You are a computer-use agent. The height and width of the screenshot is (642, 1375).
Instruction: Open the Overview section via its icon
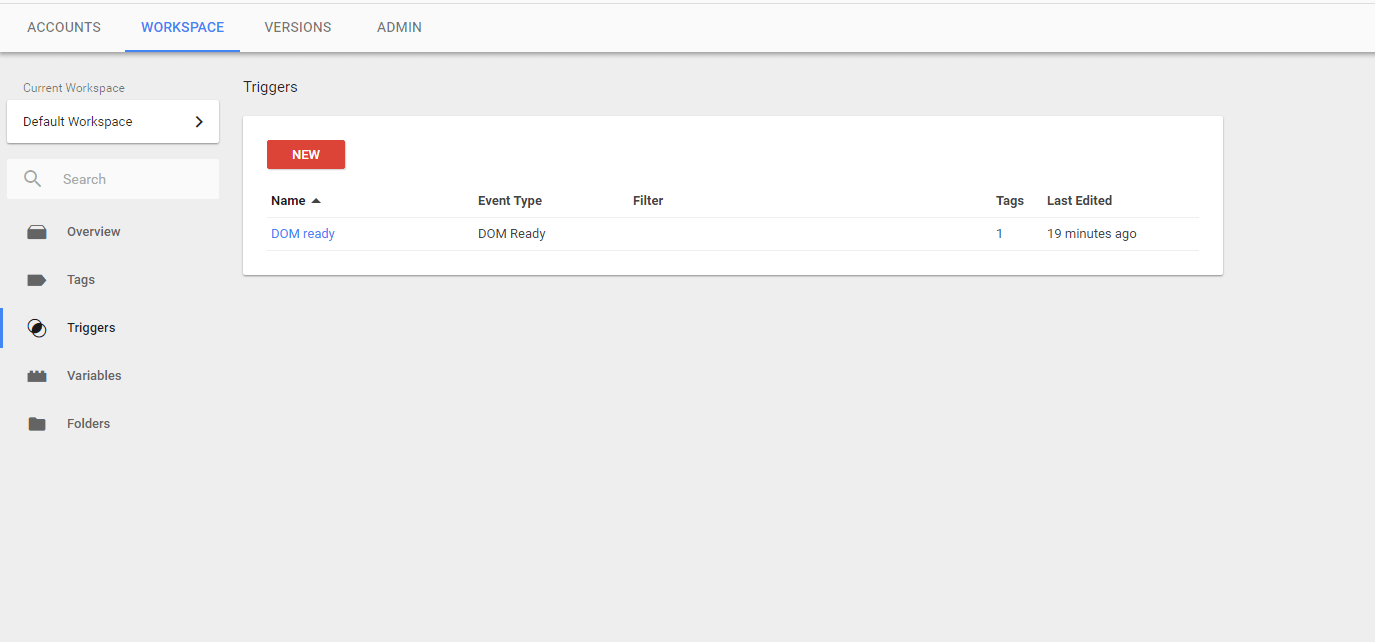[37, 232]
